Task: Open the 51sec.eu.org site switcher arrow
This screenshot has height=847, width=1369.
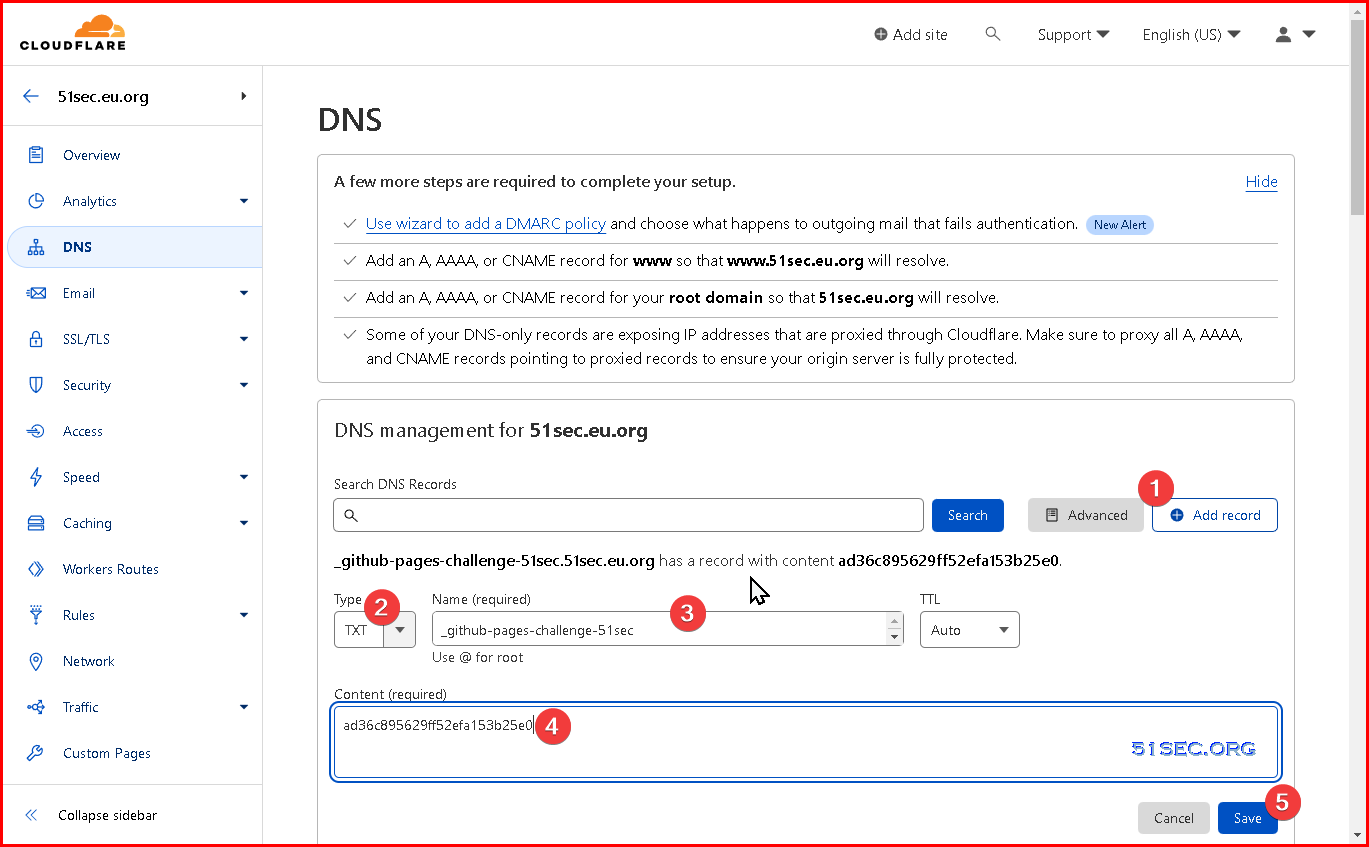Action: point(244,96)
